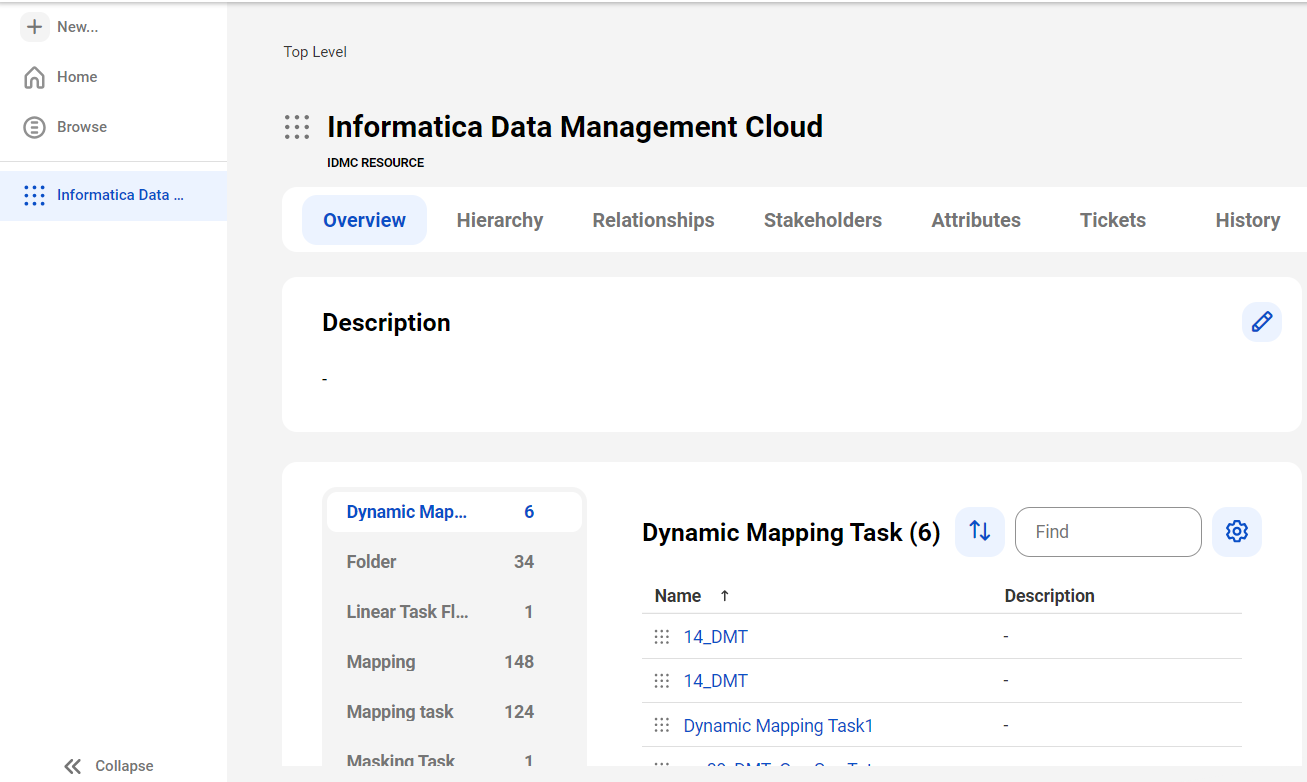Click the New plus icon
1307x782 pixels.
(35, 27)
